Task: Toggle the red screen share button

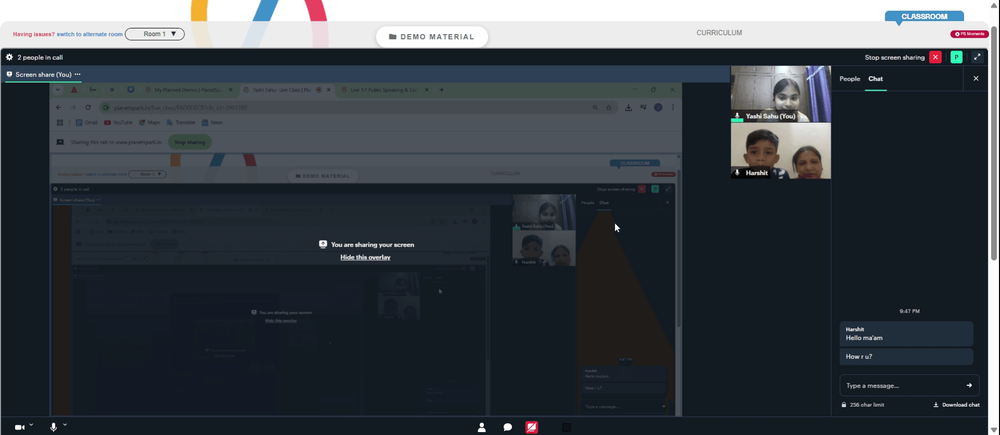Action: 531,427
